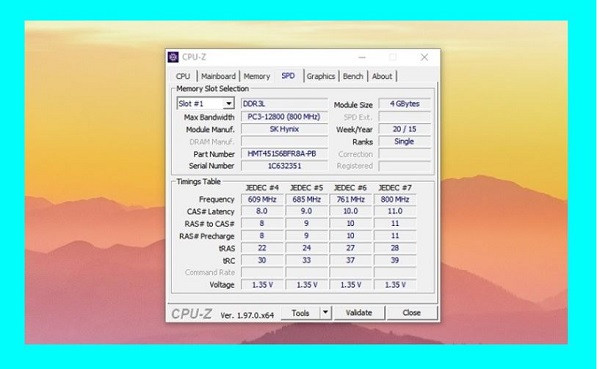600x369 pixels.
Task: Open the CPU tab
Action: click(183, 76)
